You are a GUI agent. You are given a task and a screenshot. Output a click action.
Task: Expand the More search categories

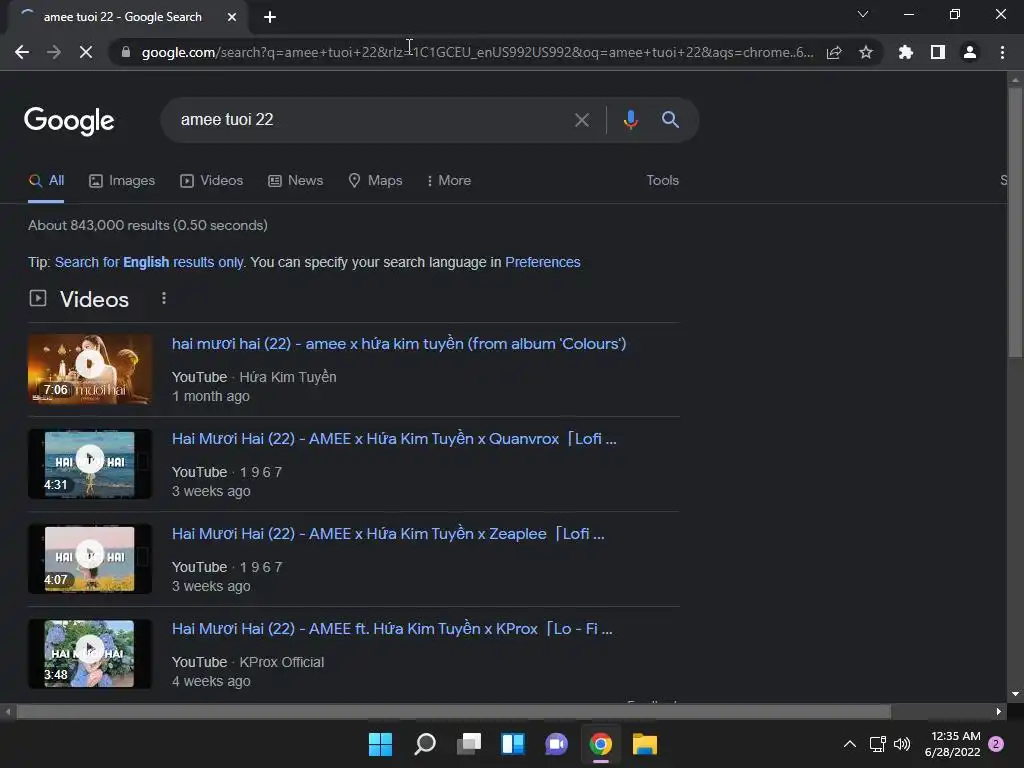[x=449, y=181]
